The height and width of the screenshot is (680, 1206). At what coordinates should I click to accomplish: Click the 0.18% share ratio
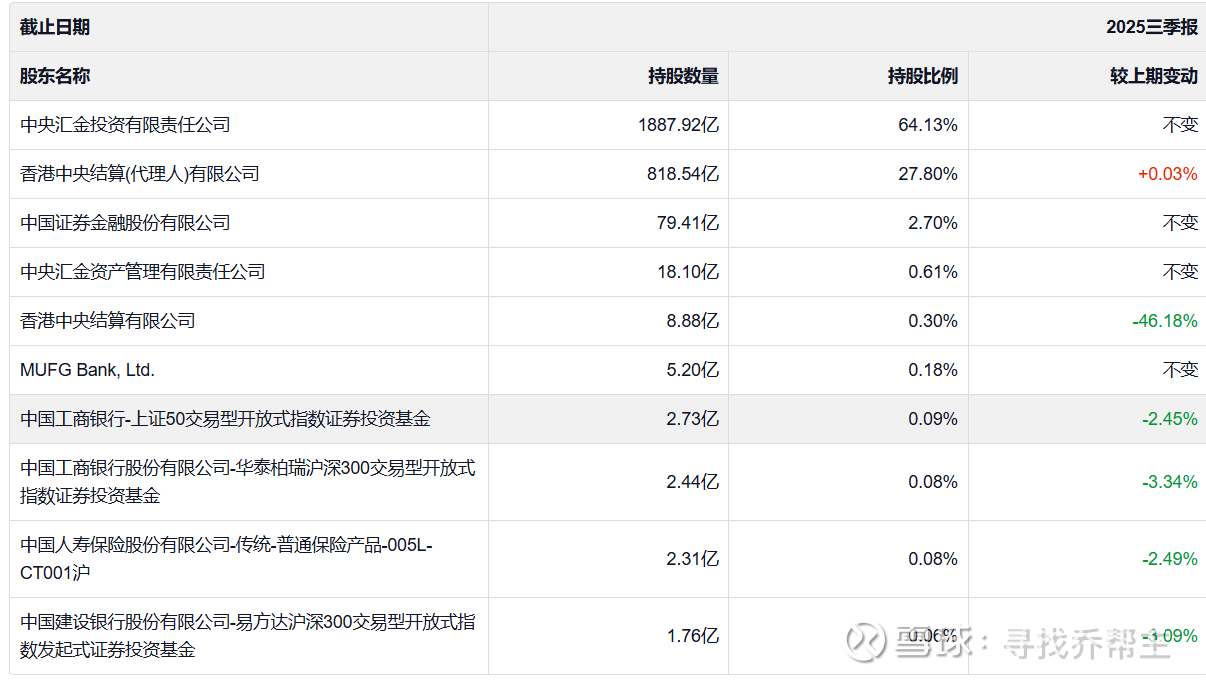pos(933,370)
